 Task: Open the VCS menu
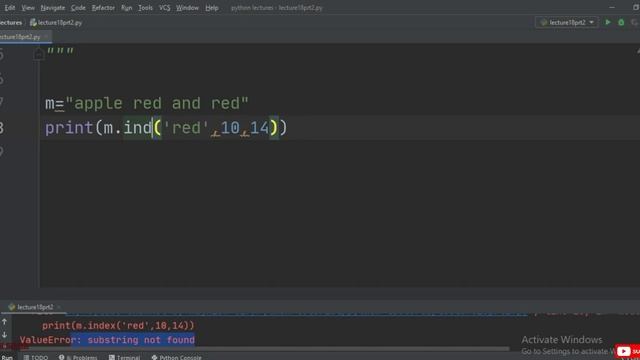164,8
